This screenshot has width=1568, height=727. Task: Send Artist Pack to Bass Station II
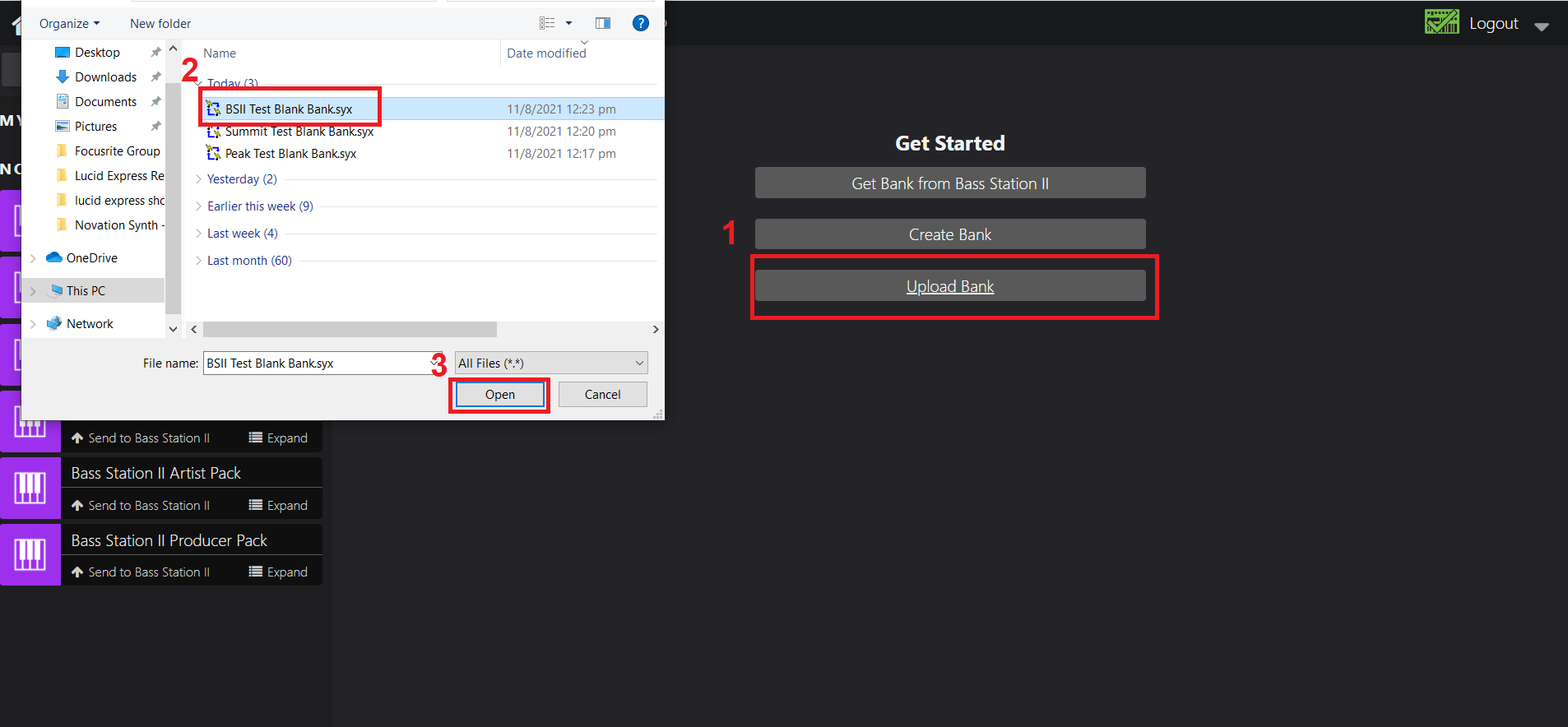pos(141,505)
